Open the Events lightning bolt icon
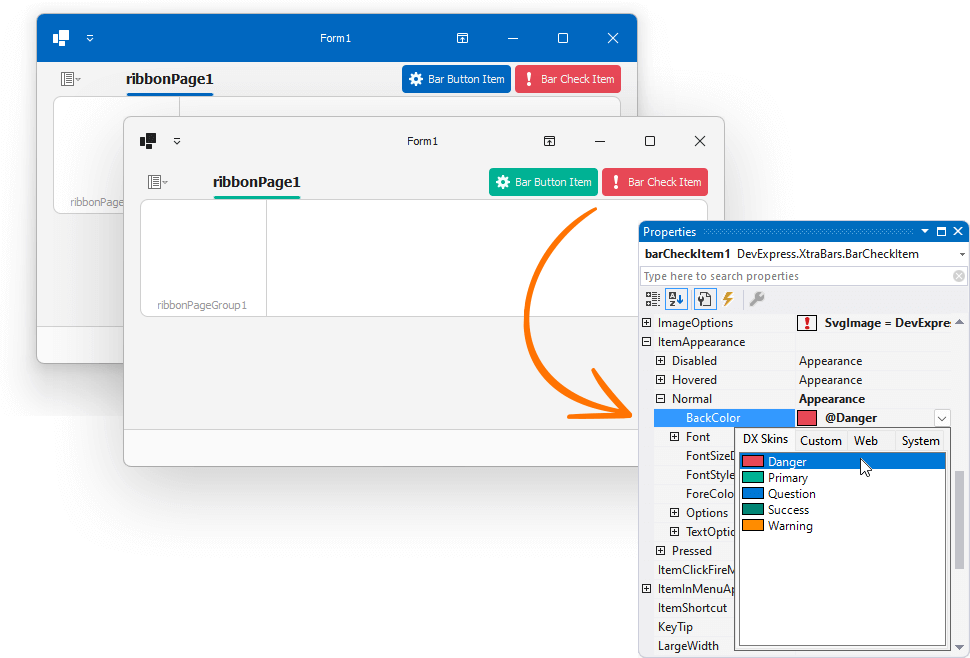This screenshot has height=658, width=970. point(727,298)
